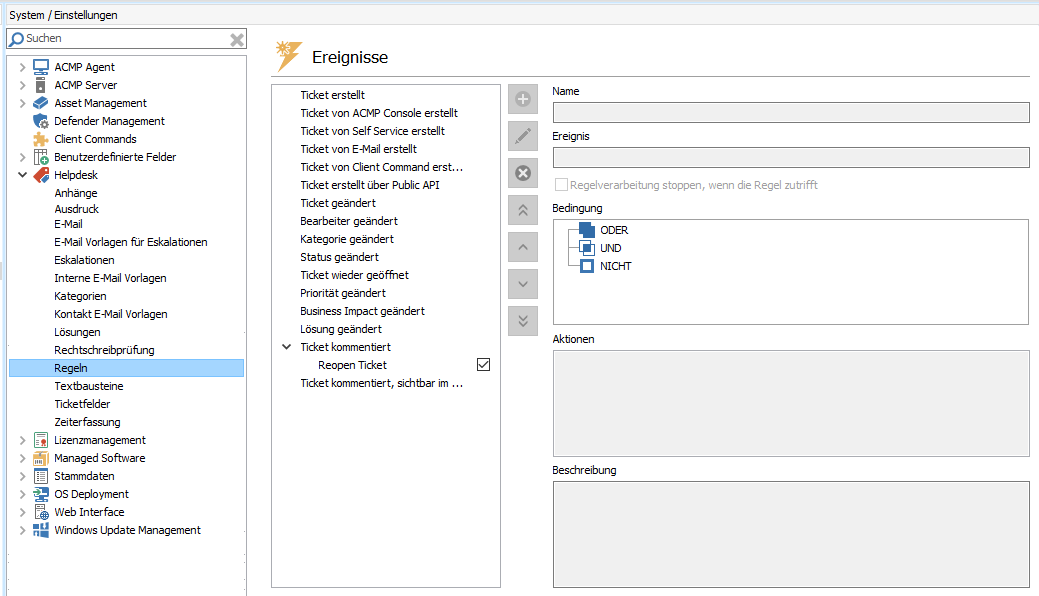Select the Status geändert event
This screenshot has height=596, width=1039.
click(x=339, y=257)
